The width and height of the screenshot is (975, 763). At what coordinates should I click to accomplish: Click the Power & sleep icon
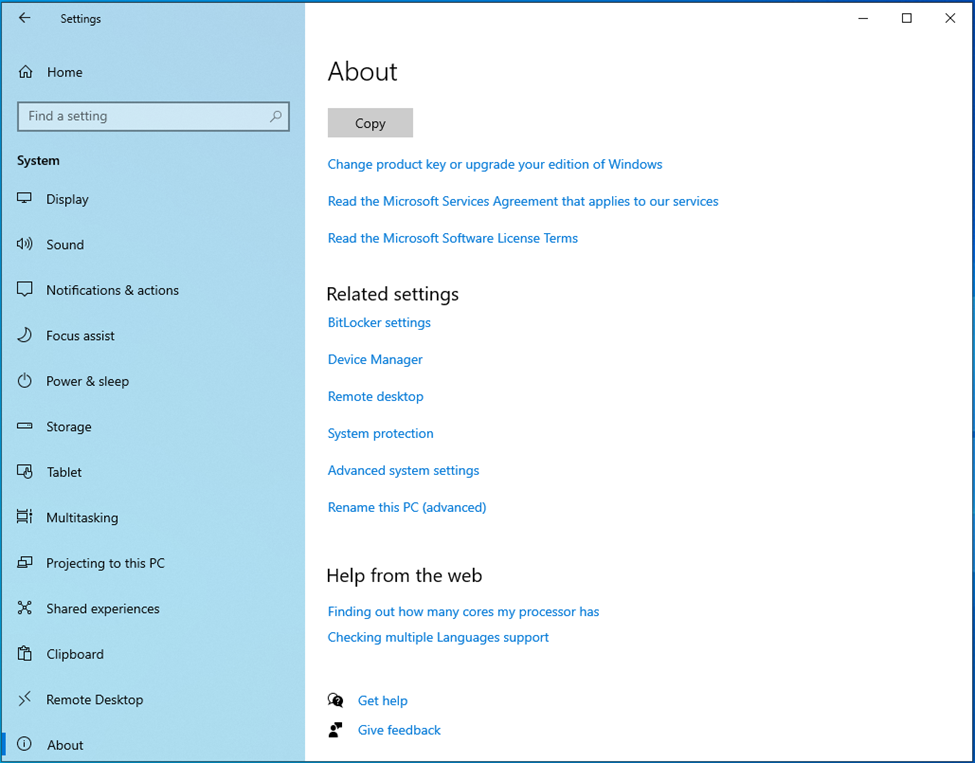[24, 381]
